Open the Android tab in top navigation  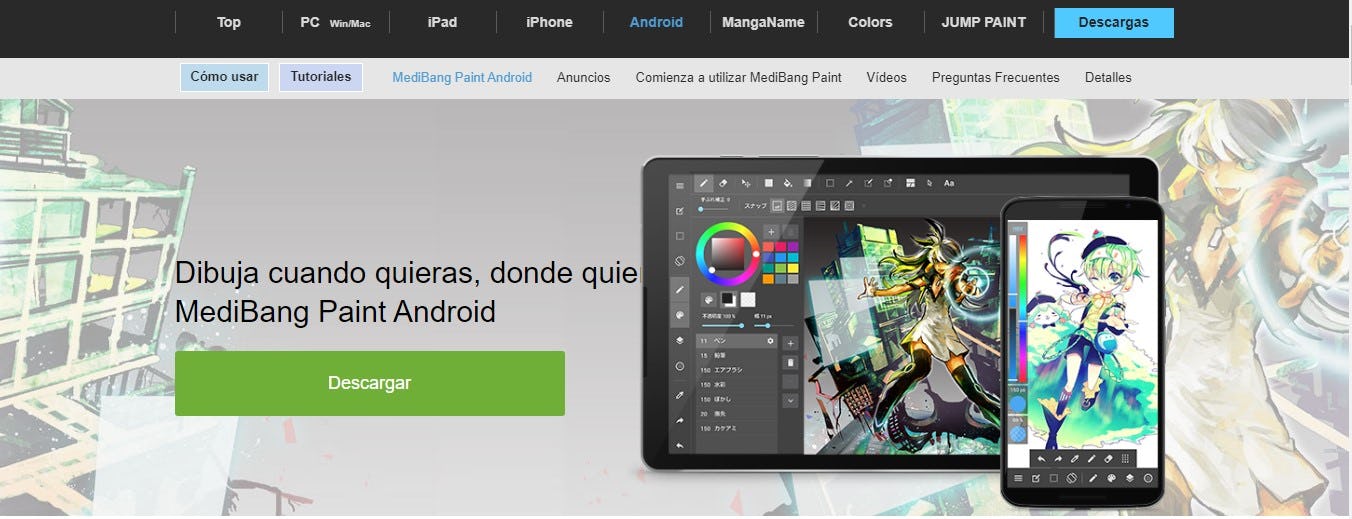coord(656,22)
